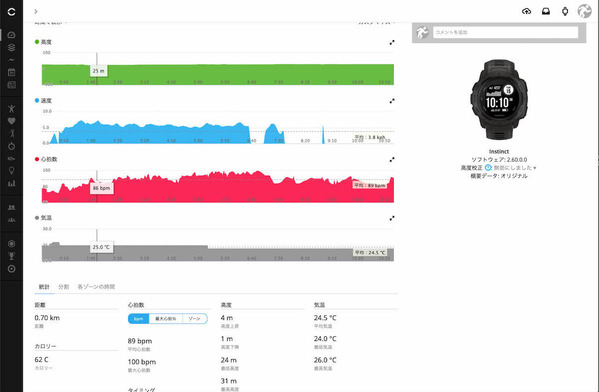
Task: Click the ソフトウェア: 2.60.0.0 version text
Action: pyautogui.click(x=499, y=160)
